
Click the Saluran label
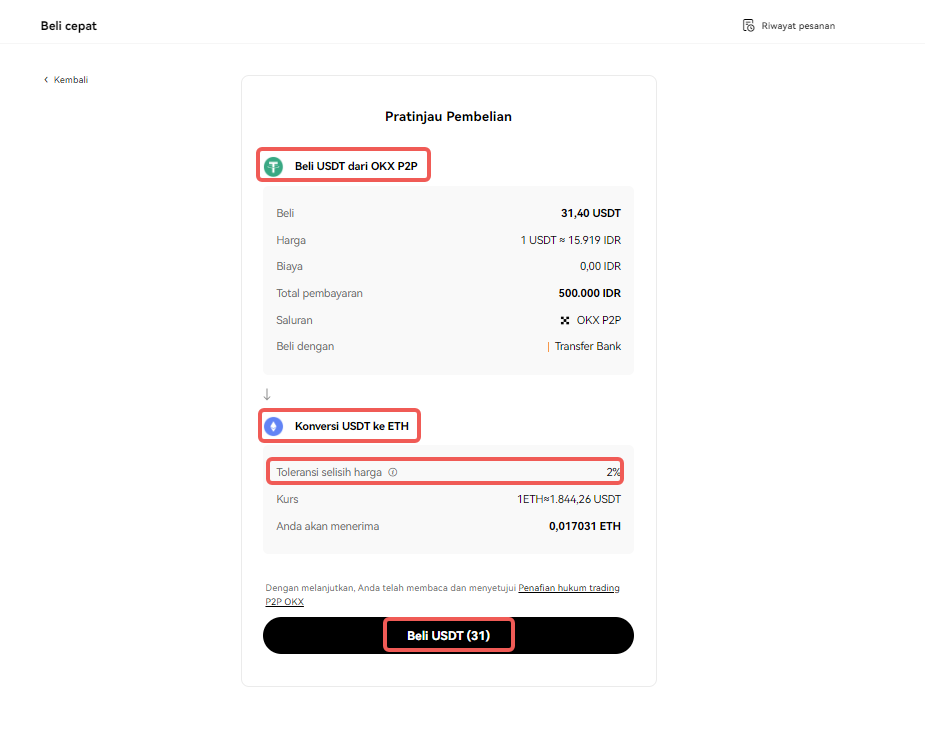click(x=294, y=320)
